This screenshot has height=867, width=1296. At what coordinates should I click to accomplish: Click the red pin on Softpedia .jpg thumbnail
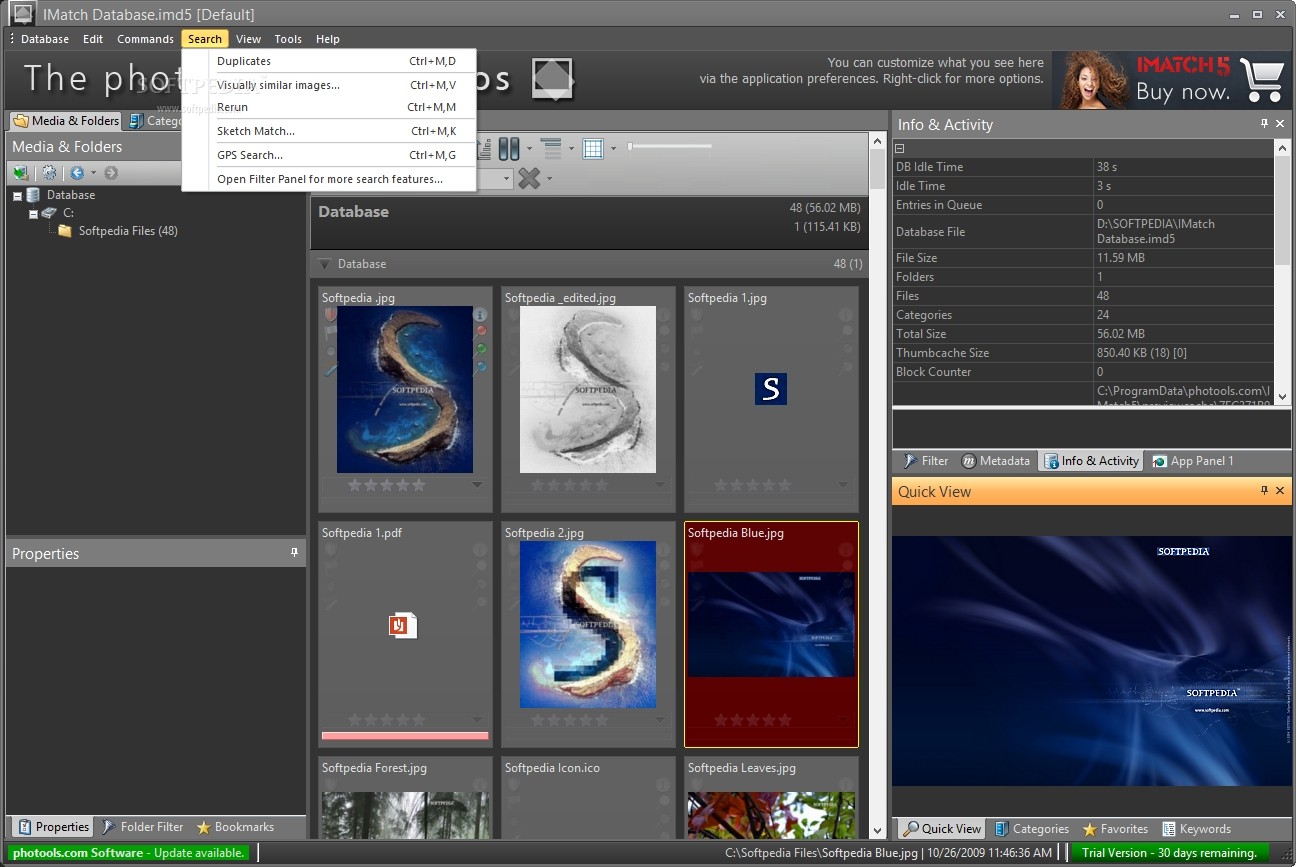pos(481,331)
